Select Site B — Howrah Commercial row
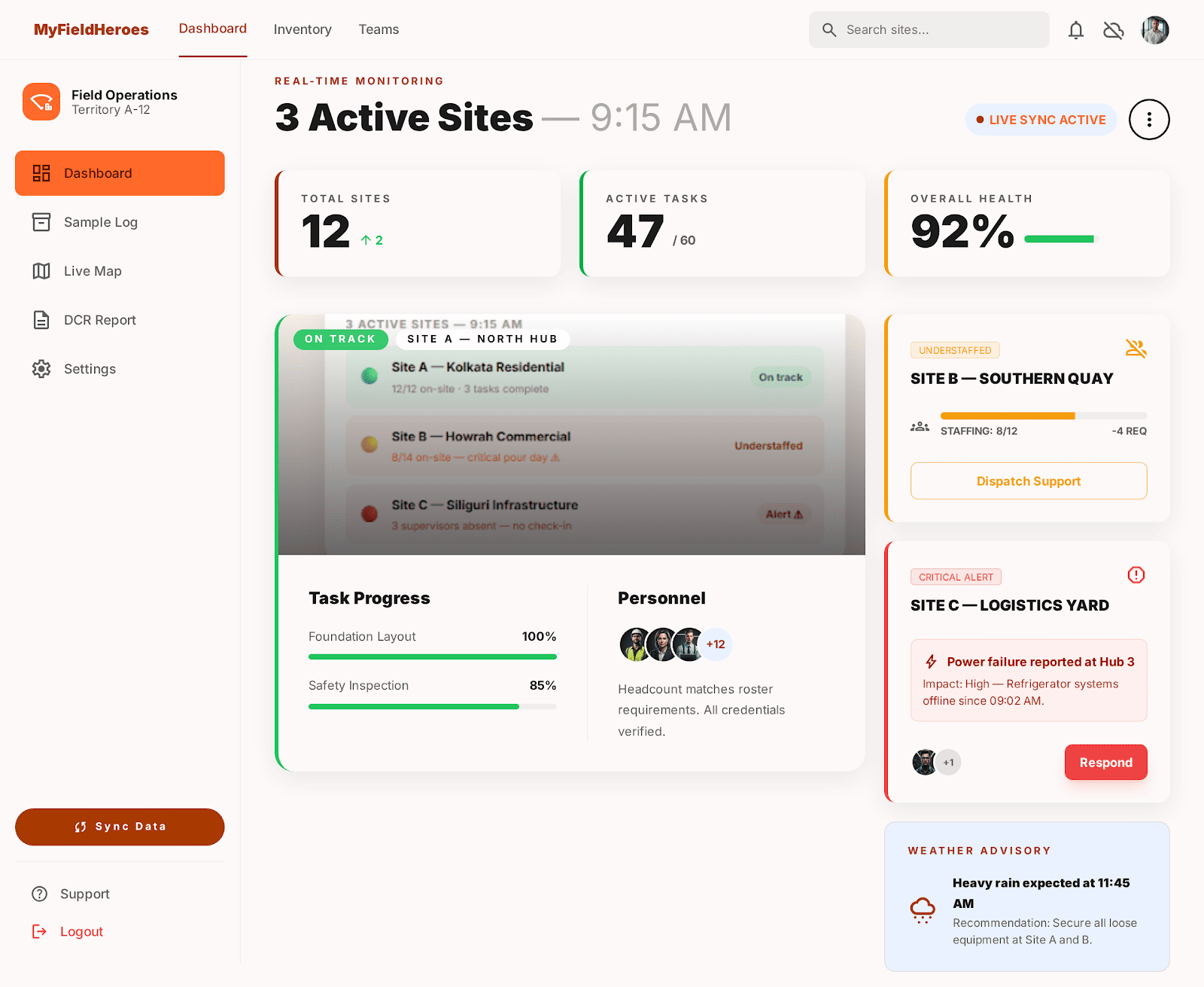The height and width of the screenshot is (987, 1204). tap(585, 446)
